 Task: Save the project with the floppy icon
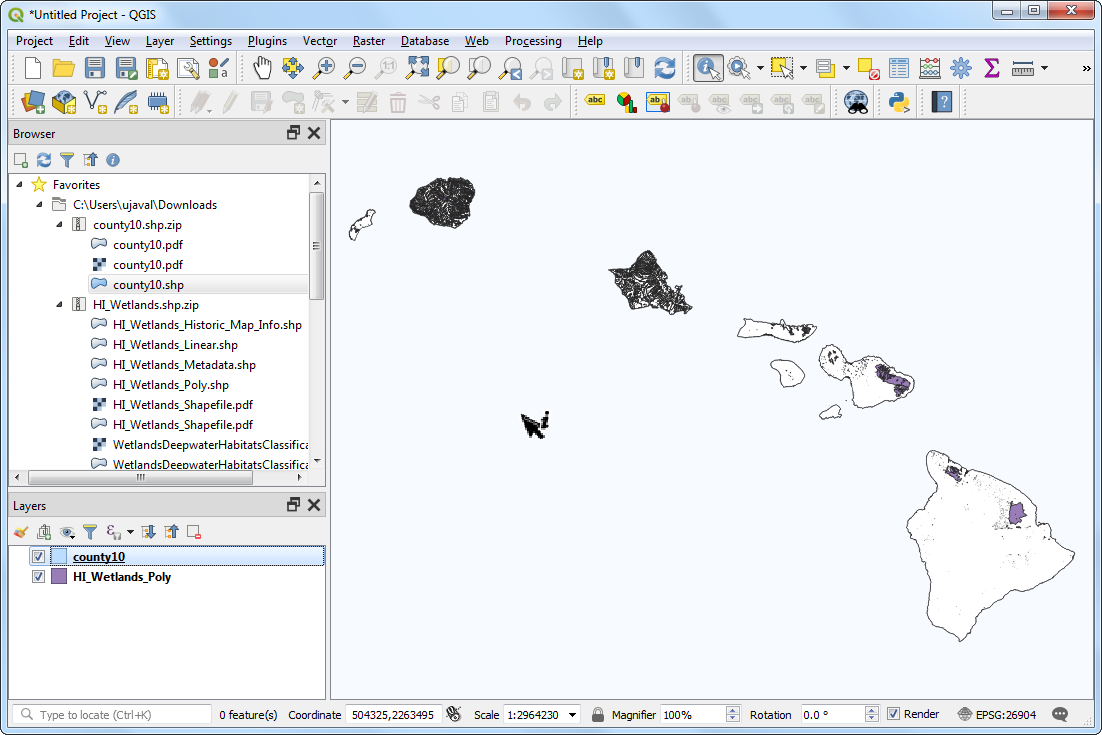(x=95, y=68)
